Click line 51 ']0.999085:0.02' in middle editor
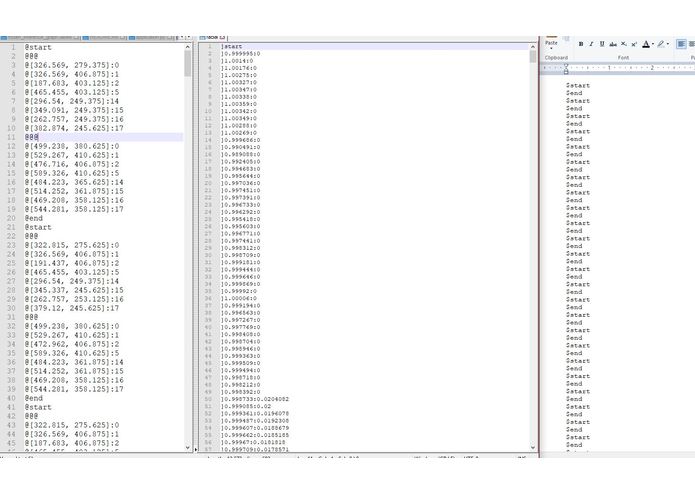Viewport: 695px width, 494px height. coord(246,406)
